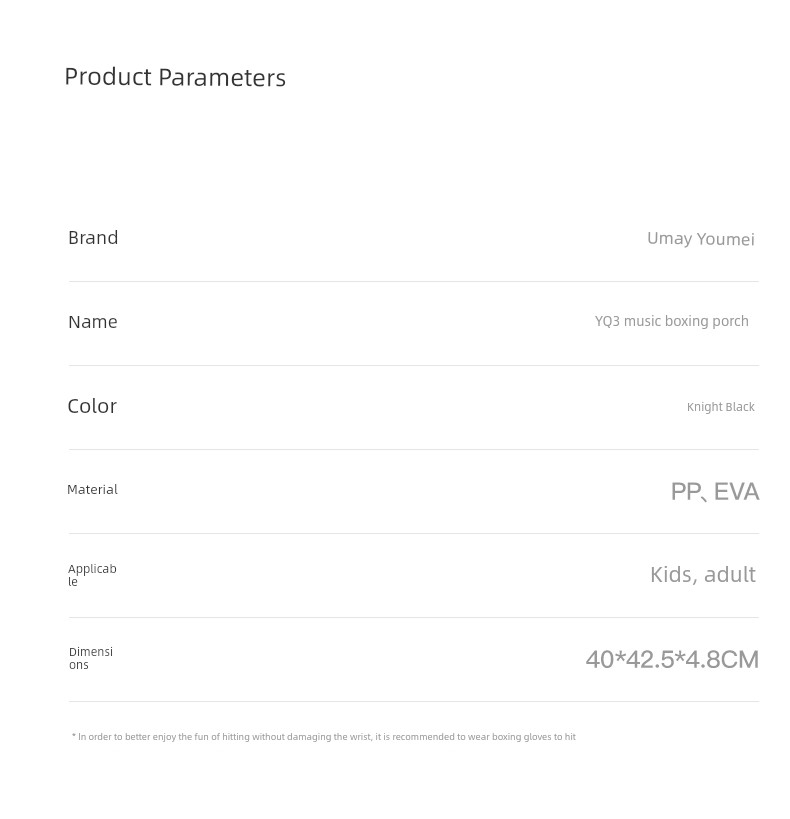Click the divider line below Brand row
This screenshot has width=790, height=819.
pyautogui.click(x=413, y=282)
